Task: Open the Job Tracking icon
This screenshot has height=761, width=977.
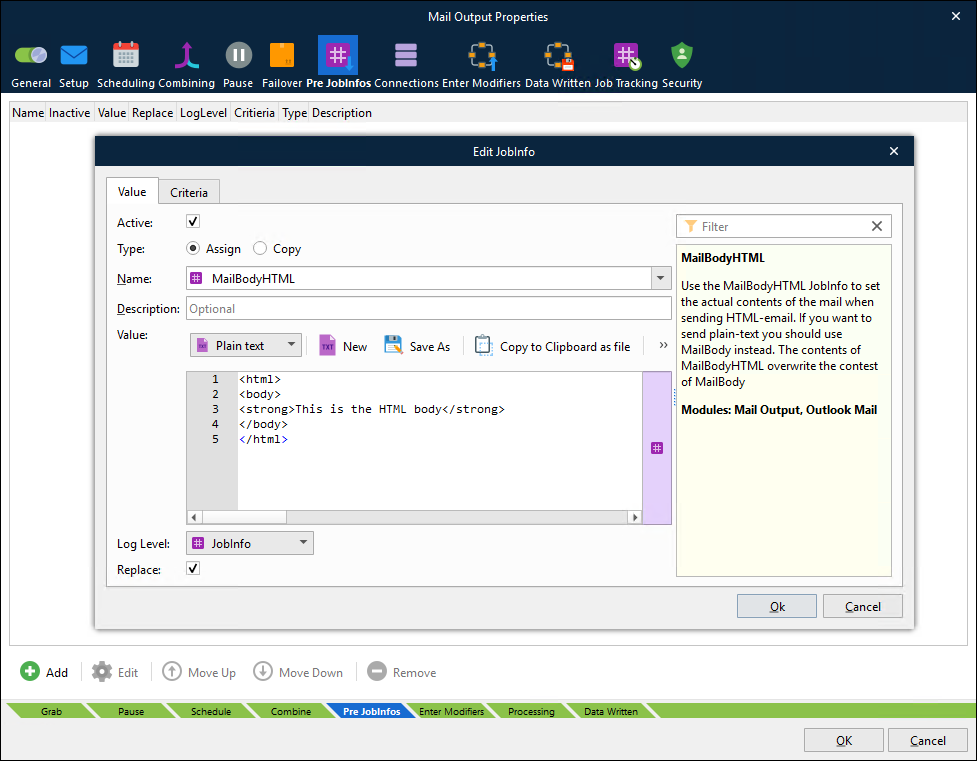Action: 626,56
